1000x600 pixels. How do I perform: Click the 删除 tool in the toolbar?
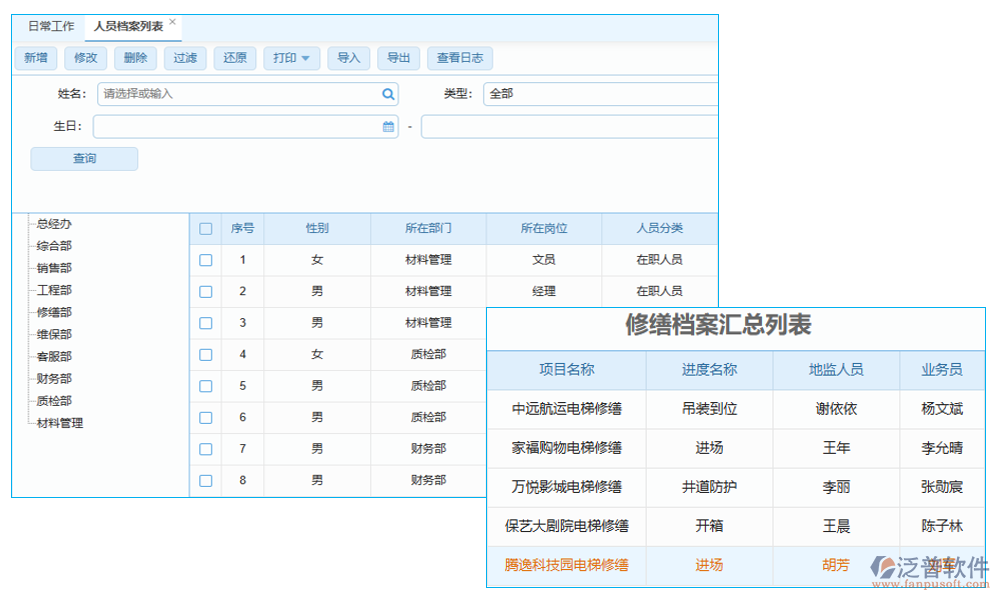click(x=135, y=58)
